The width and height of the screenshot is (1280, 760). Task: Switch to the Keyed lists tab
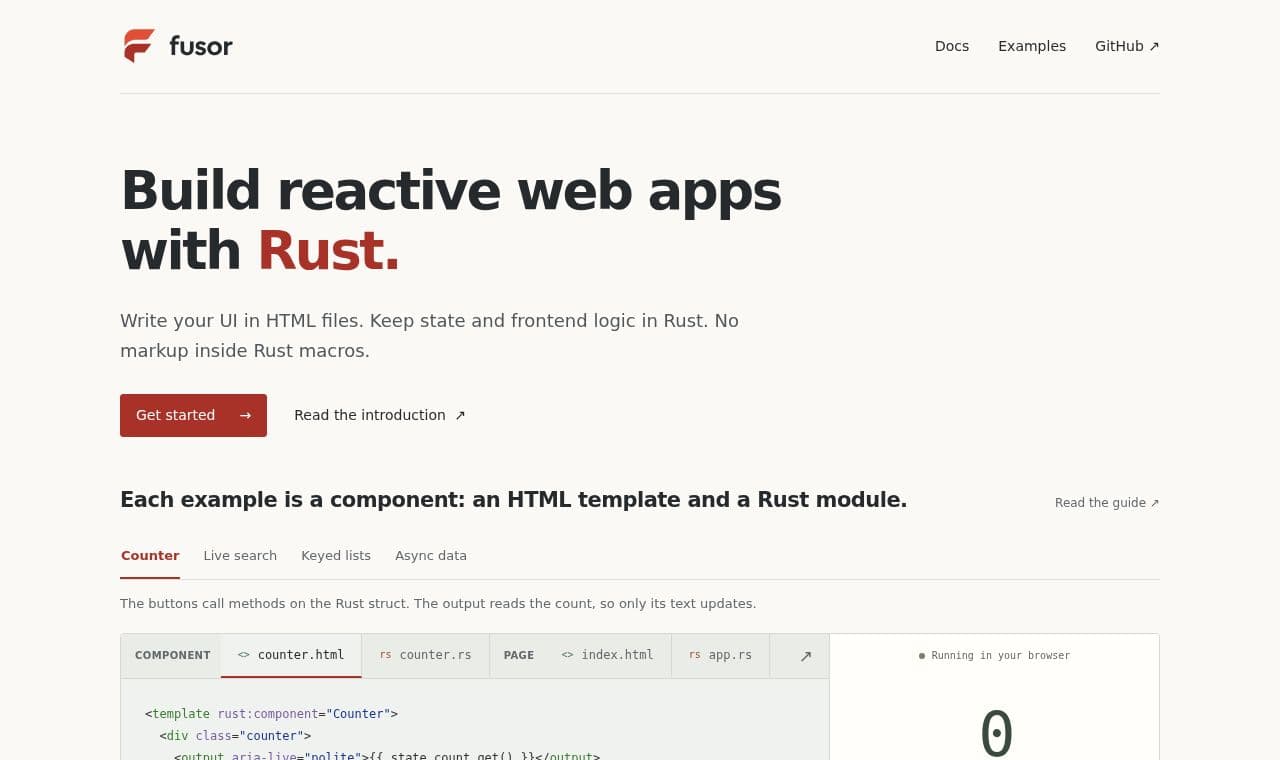click(x=336, y=556)
